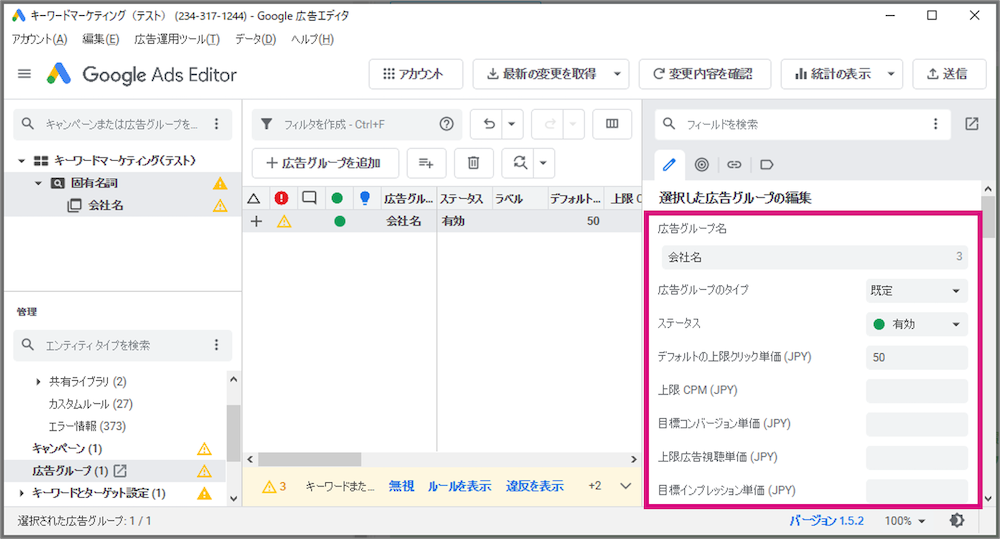Viewport: 1000px width, 539px height.
Task: Open 広告グループ in new window icon
Action: pos(120,471)
